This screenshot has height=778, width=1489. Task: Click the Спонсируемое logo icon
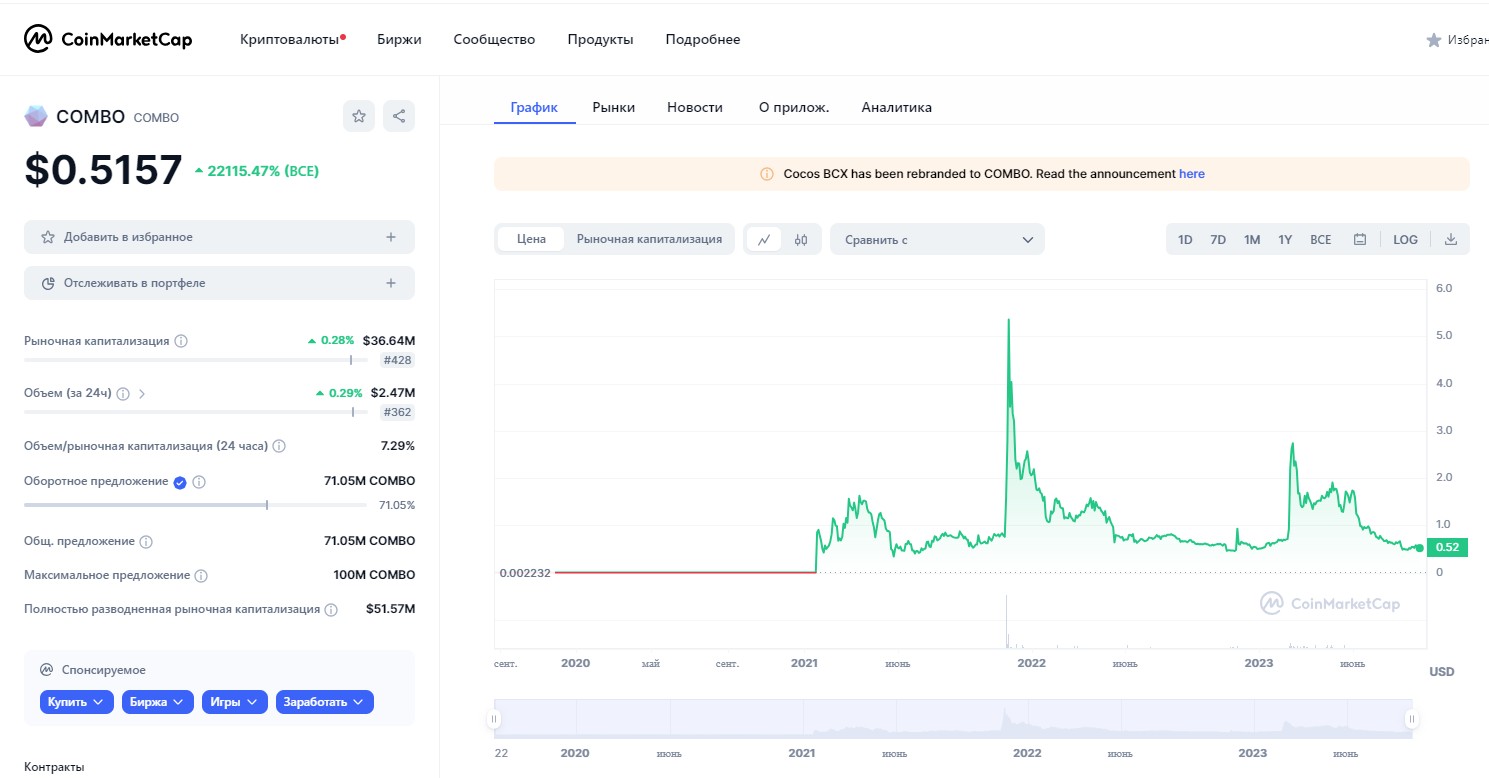coord(46,670)
